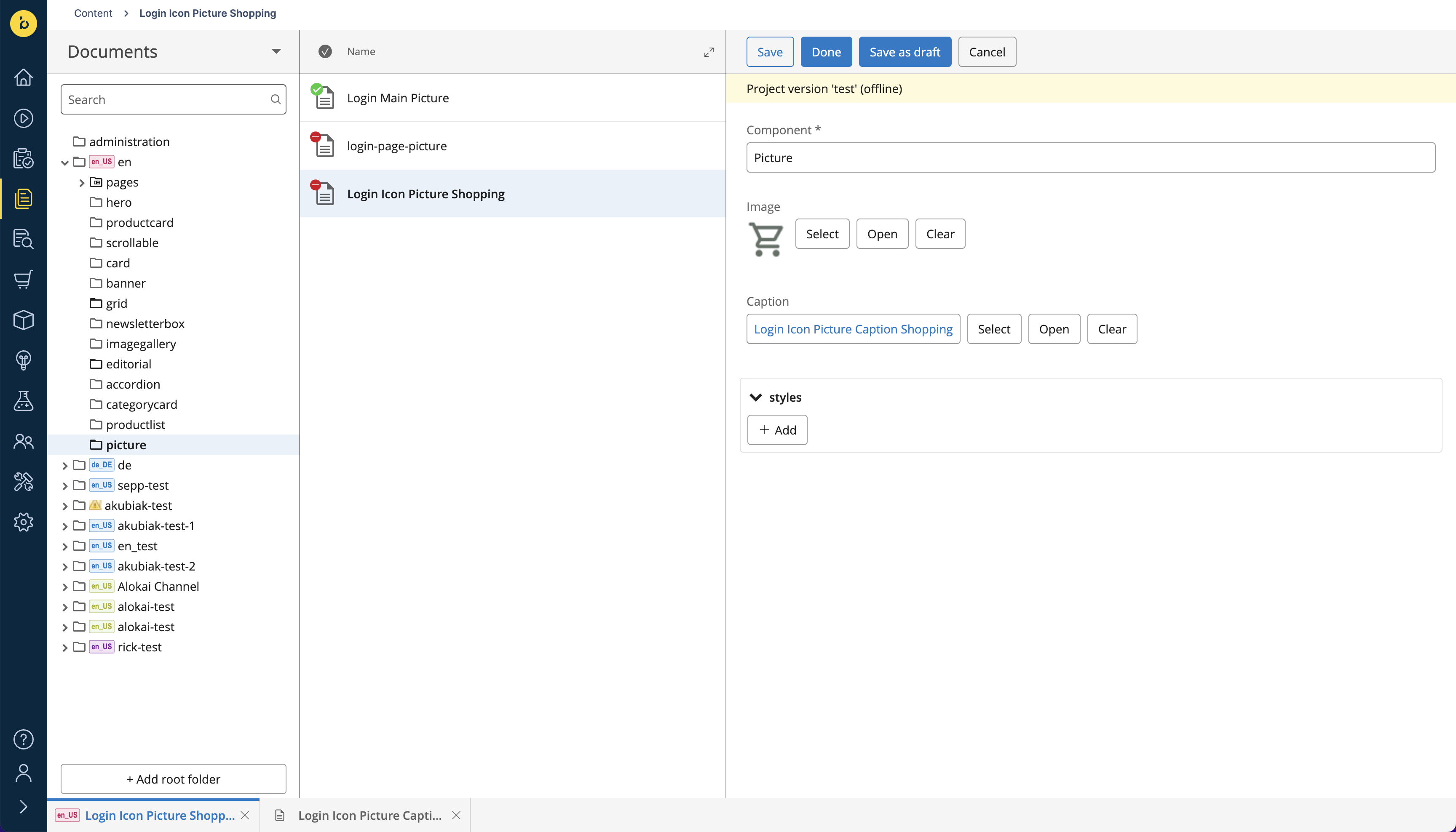Click Save as draft button

(905, 52)
